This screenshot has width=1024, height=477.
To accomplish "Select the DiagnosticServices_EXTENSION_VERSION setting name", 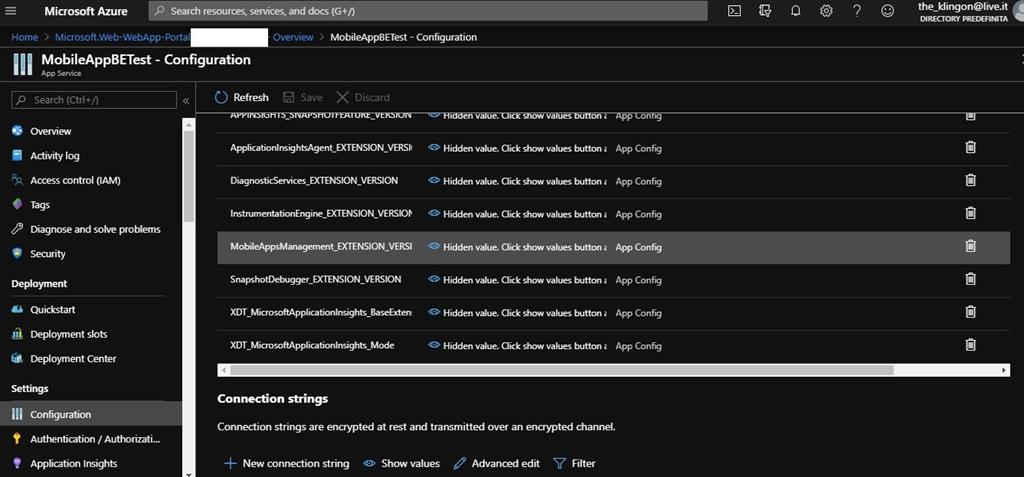I will pos(313,180).
